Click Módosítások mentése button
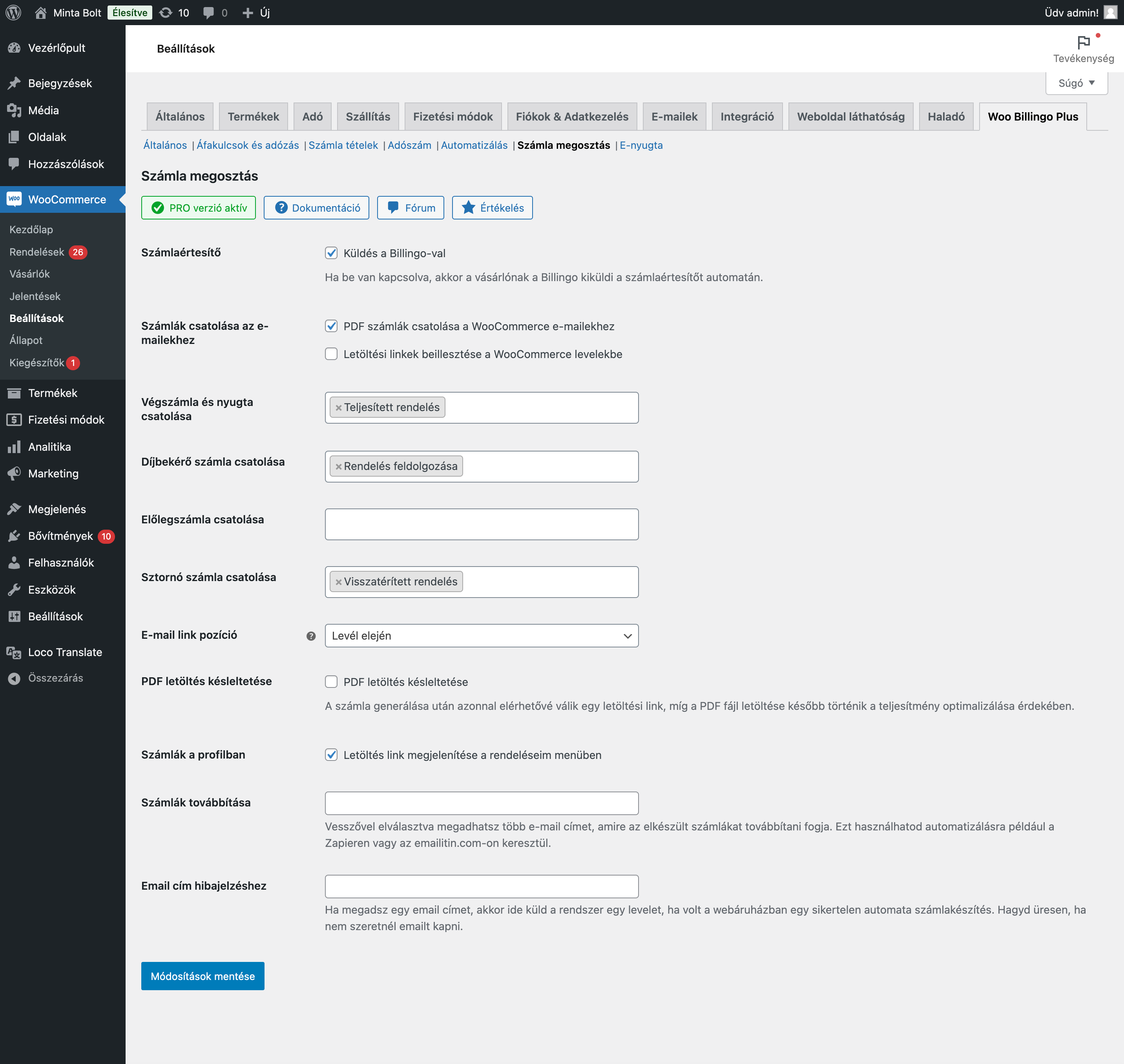The width and height of the screenshot is (1124, 1064). pos(203,976)
